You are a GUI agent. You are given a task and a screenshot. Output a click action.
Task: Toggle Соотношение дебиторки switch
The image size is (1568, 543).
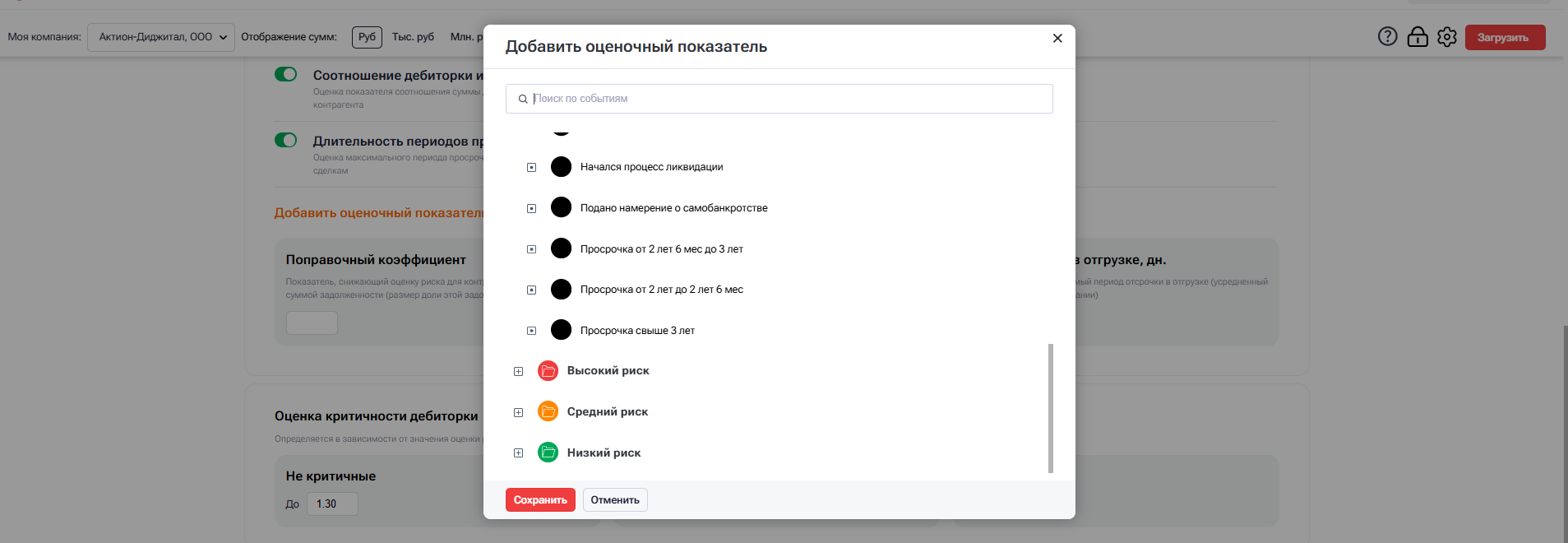[x=285, y=74]
